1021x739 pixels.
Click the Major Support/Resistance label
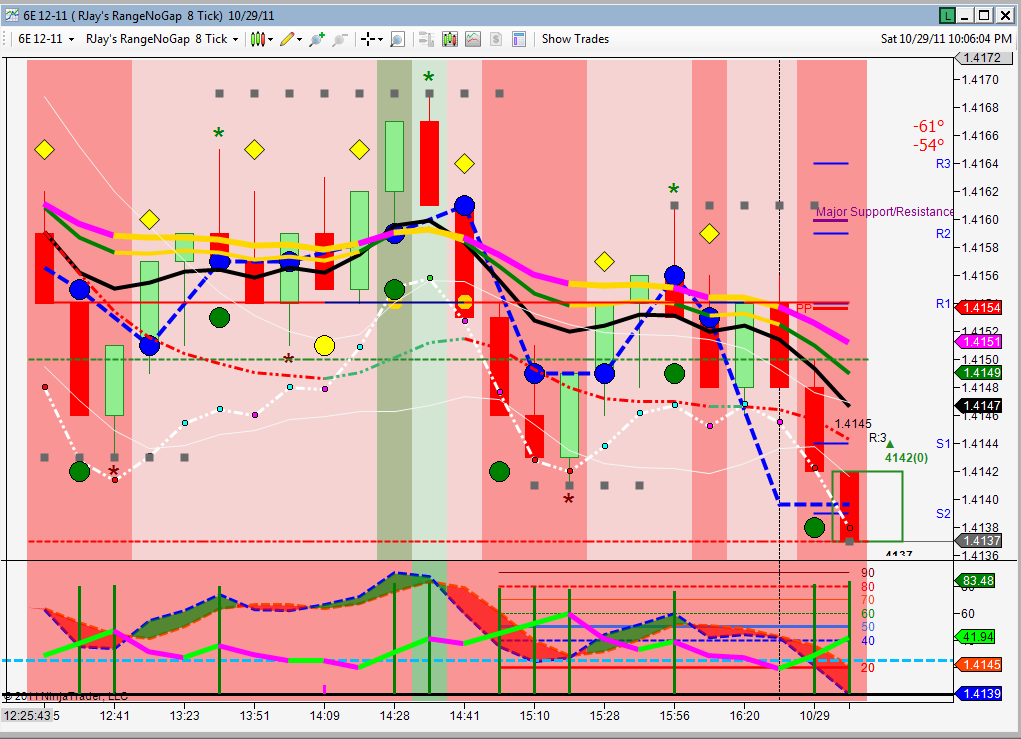click(884, 212)
